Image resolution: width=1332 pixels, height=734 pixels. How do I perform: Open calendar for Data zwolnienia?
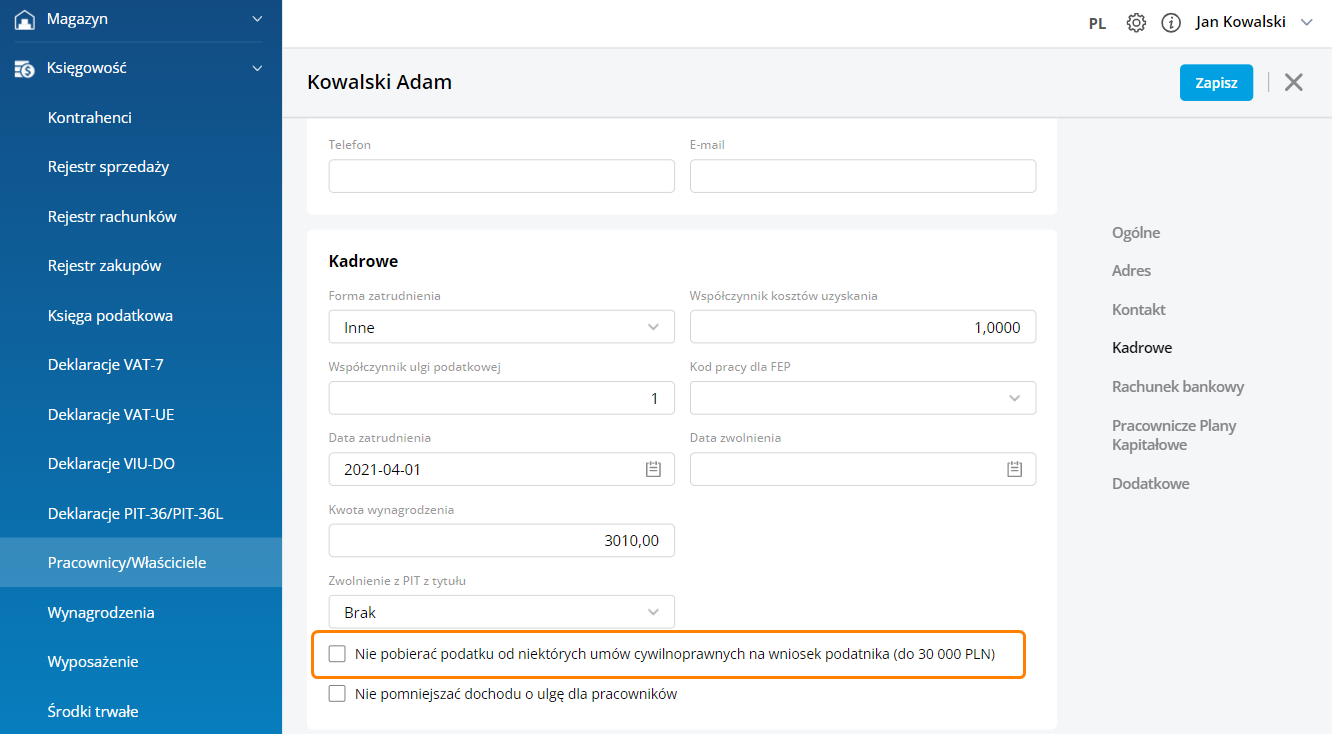click(x=1015, y=469)
